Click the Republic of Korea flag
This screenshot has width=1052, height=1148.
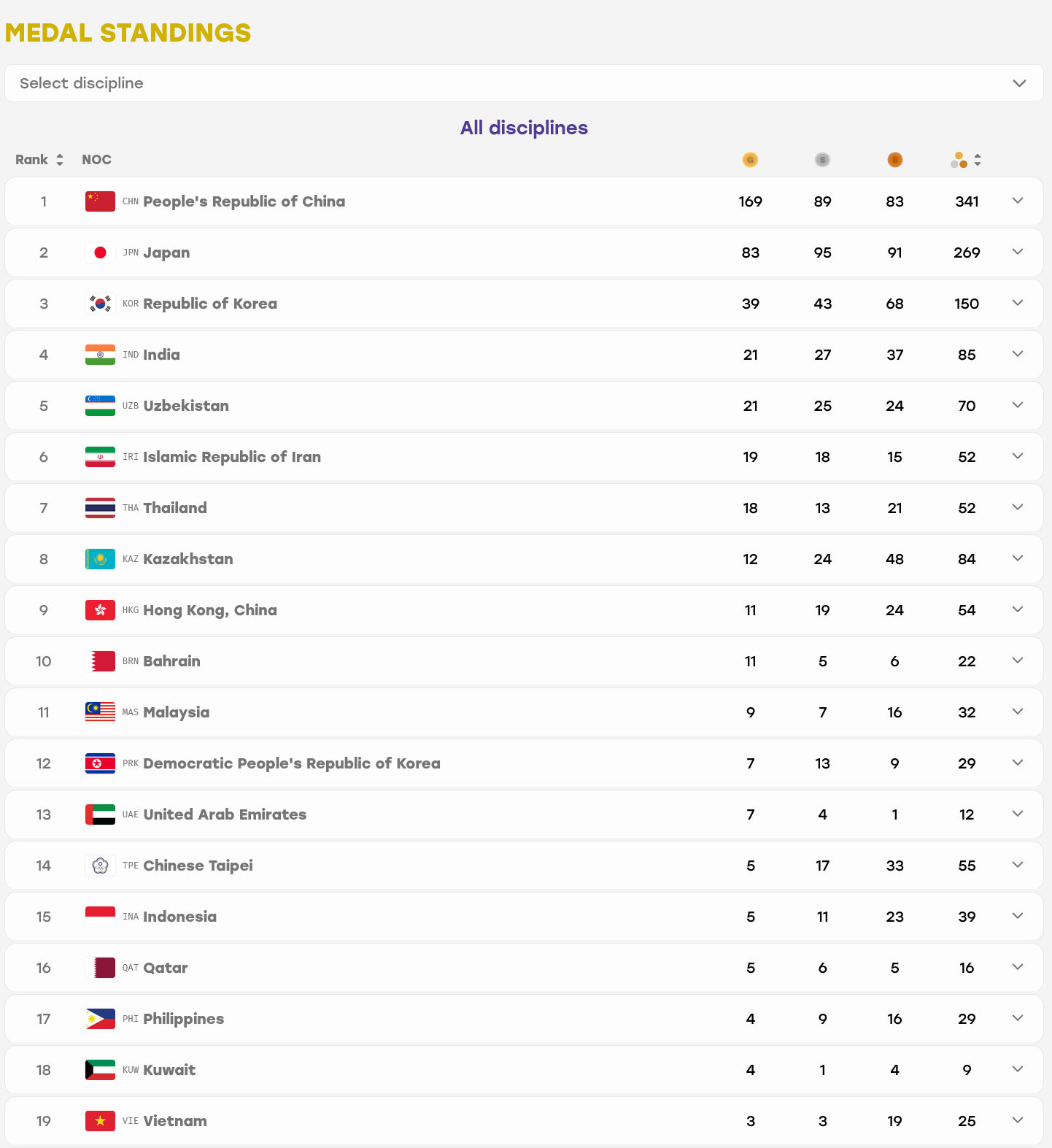point(100,304)
